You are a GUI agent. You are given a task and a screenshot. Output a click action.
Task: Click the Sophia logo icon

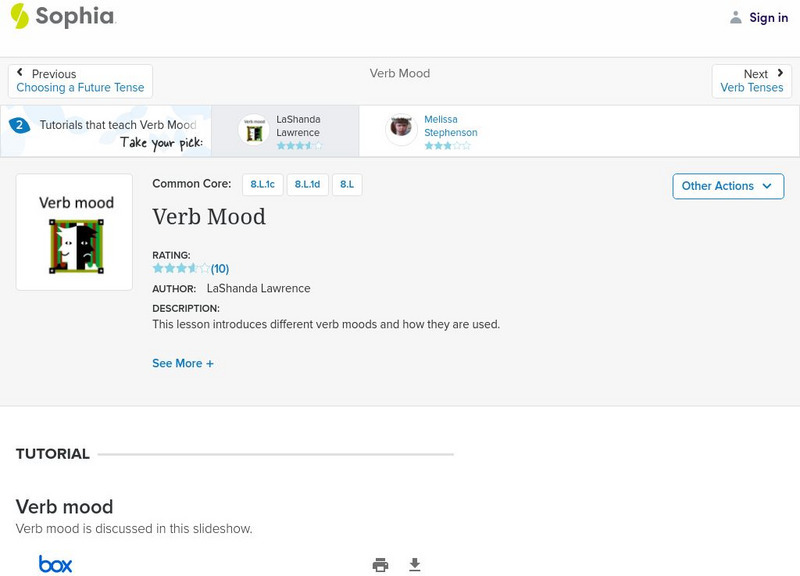(x=20, y=16)
